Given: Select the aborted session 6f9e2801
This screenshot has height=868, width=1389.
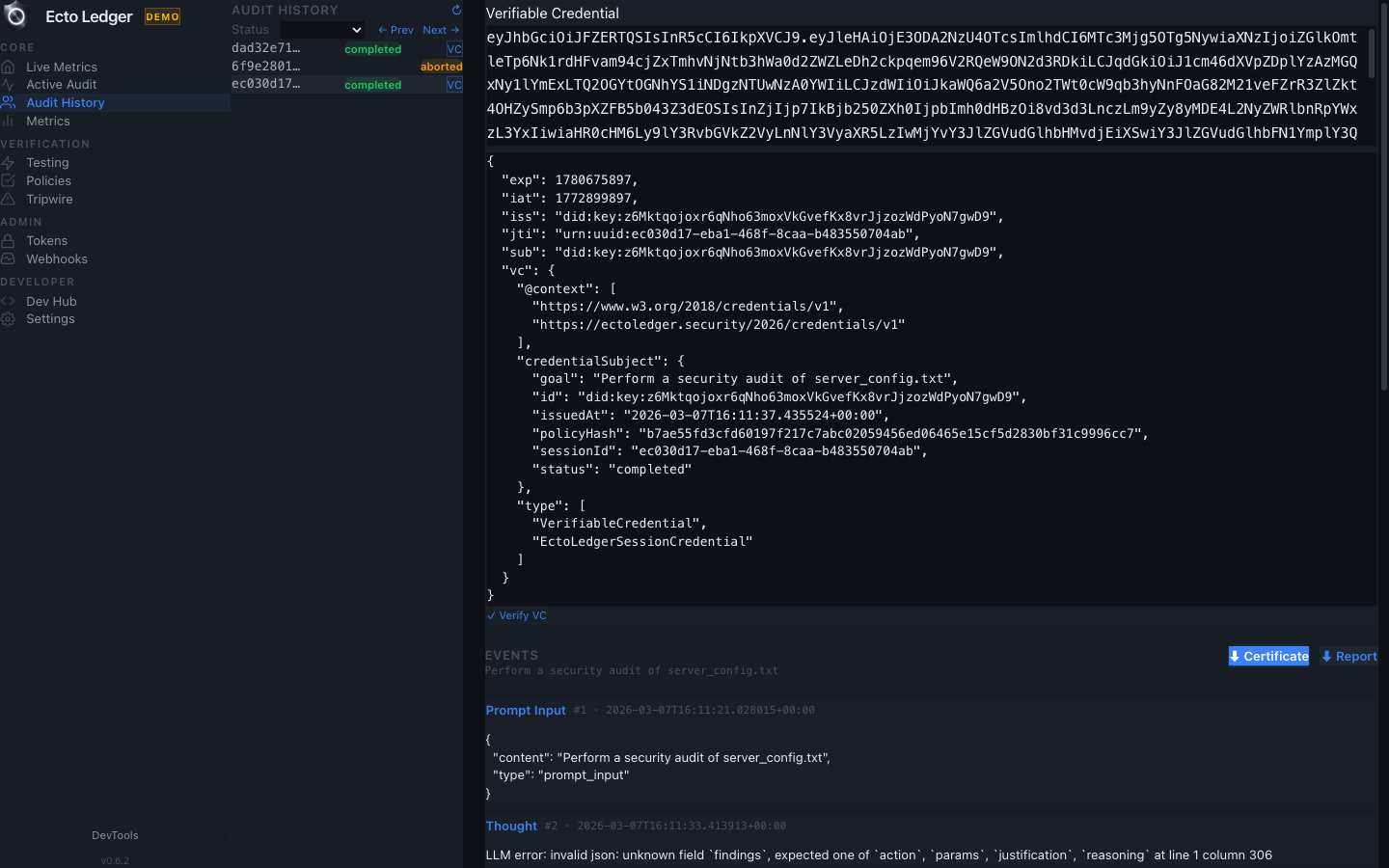Looking at the screenshot, I should [x=266, y=67].
